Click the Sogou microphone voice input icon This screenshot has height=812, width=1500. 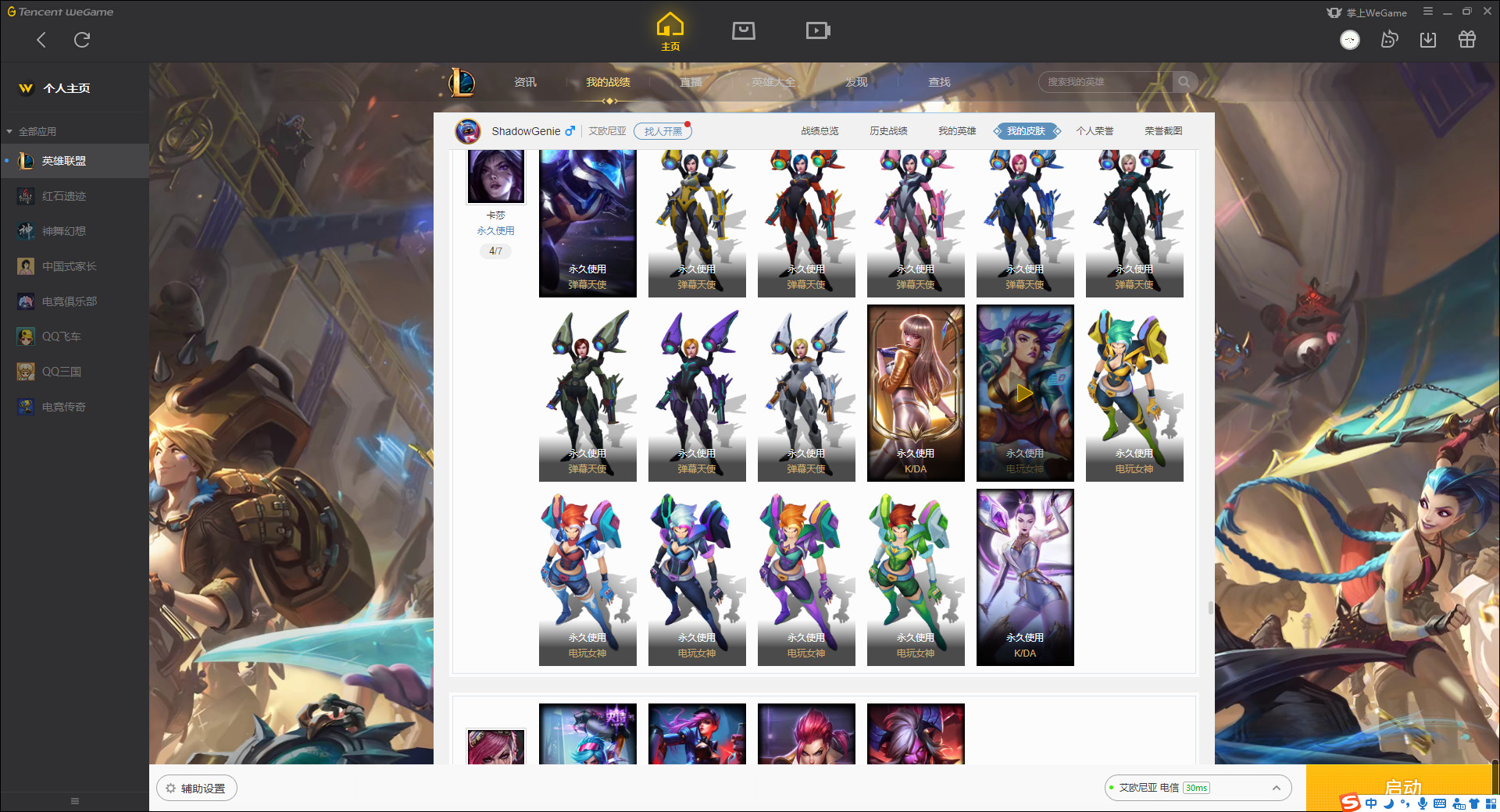pyautogui.click(x=1423, y=803)
